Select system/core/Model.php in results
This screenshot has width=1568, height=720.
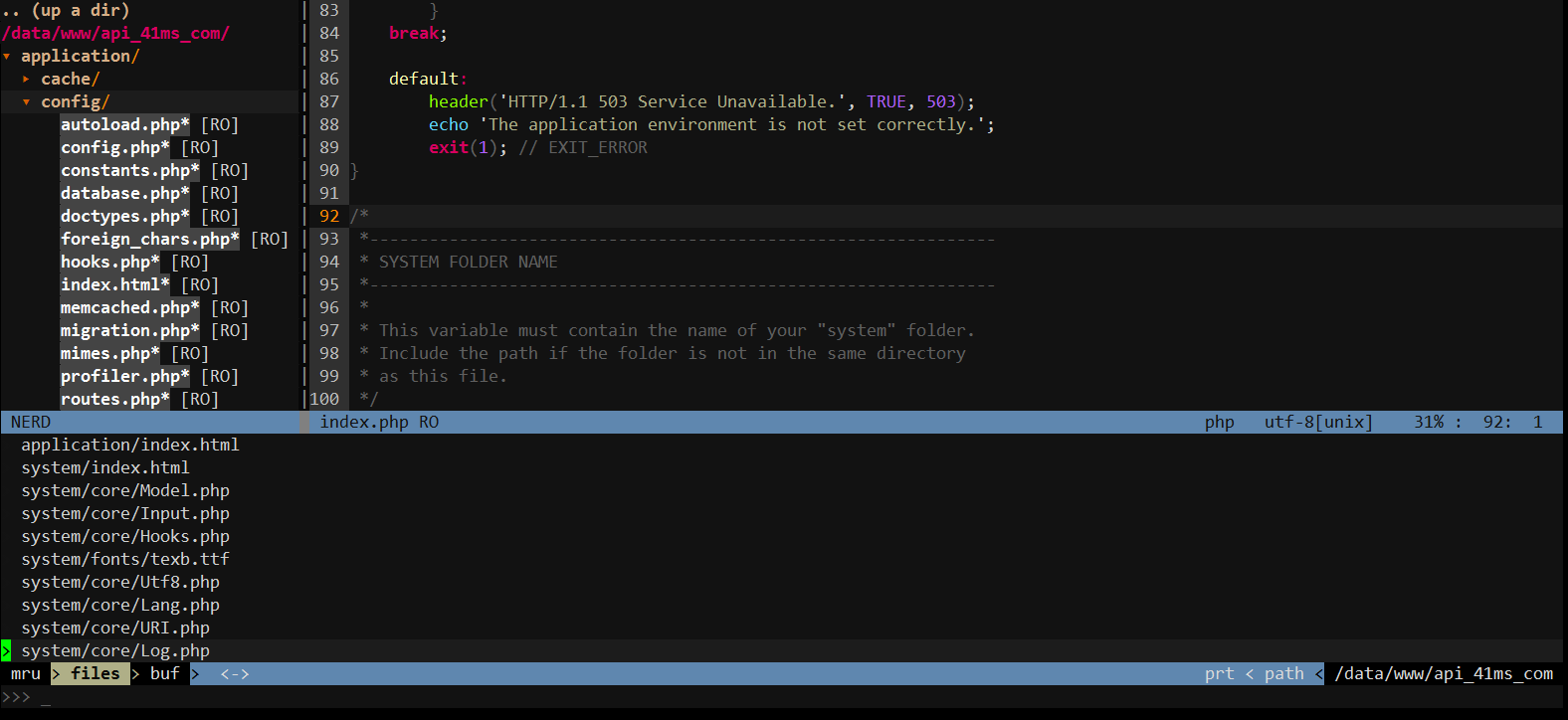(x=125, y=491)
